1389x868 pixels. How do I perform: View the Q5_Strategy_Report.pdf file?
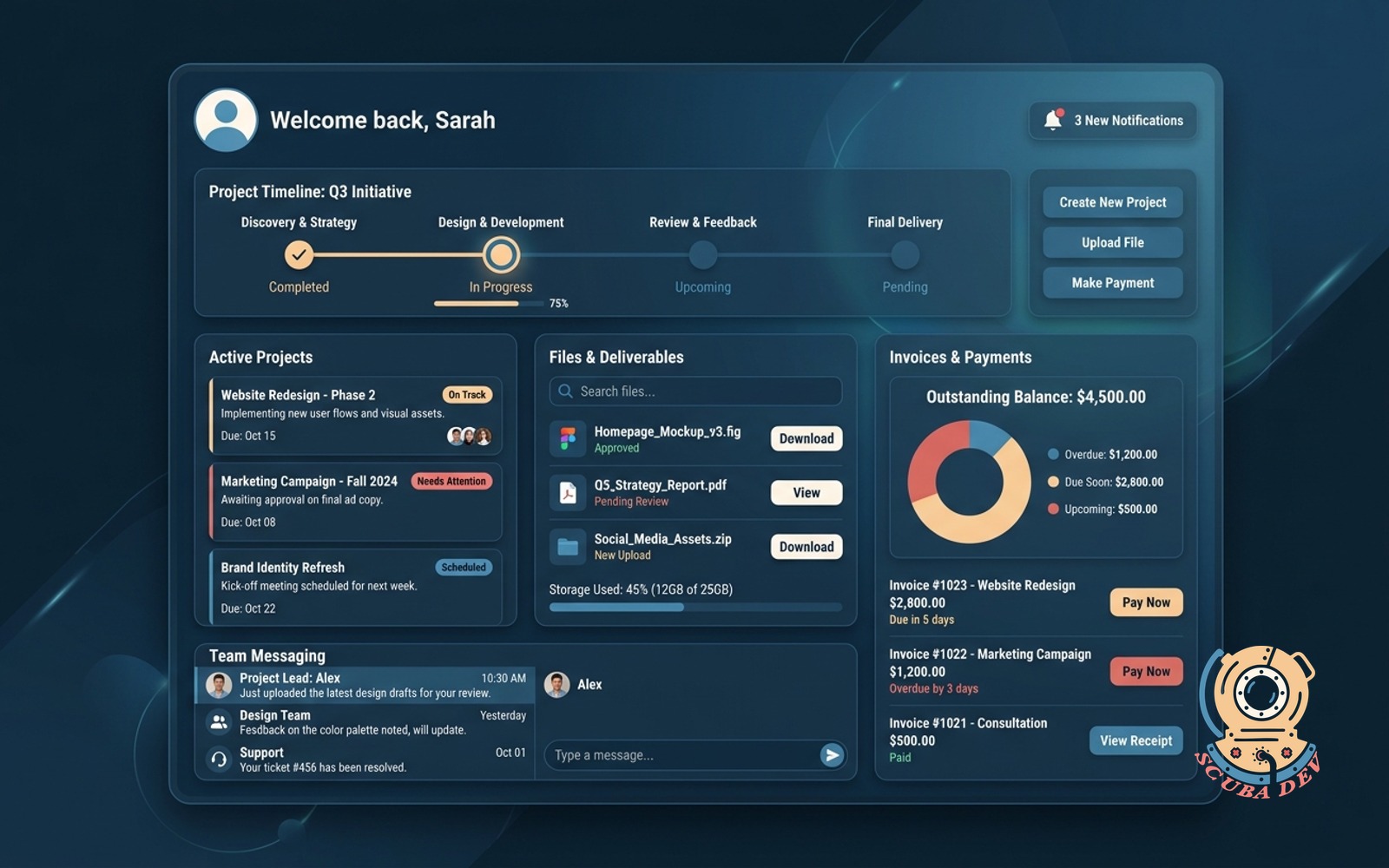coord(806,492)
